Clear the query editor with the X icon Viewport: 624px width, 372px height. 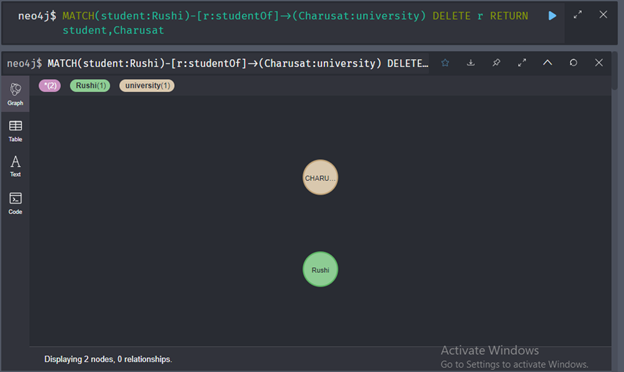point(603,15)
